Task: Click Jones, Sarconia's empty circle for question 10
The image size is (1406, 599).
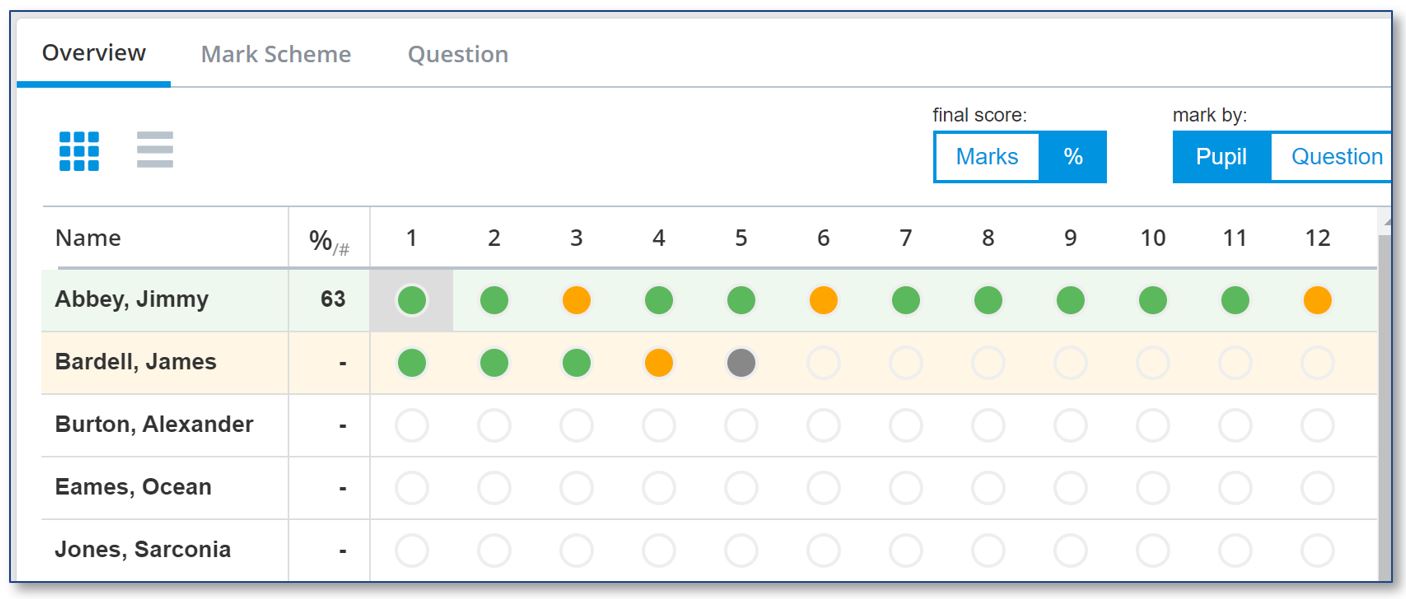Action: pyautogui.click(x=1152, y=550)
